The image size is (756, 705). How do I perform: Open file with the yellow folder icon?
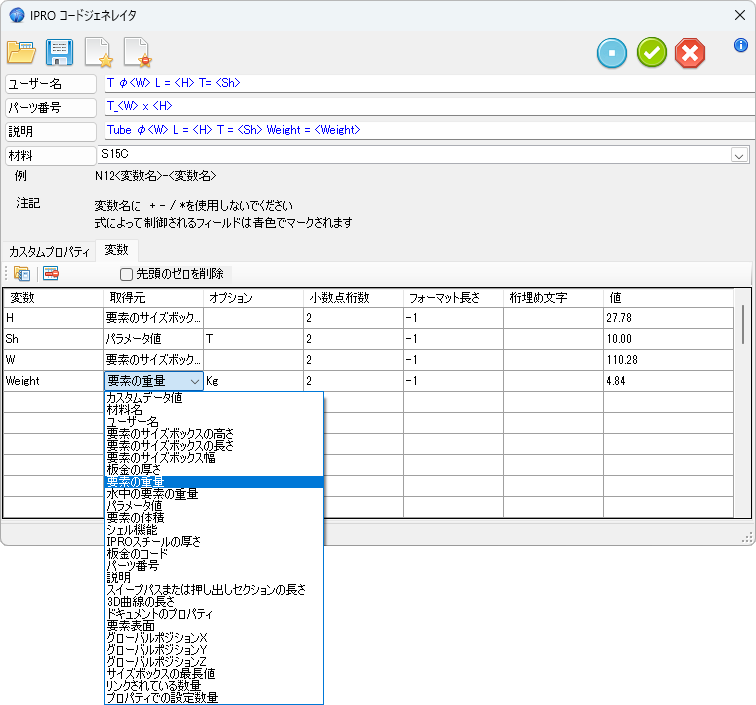coord(21,52)
